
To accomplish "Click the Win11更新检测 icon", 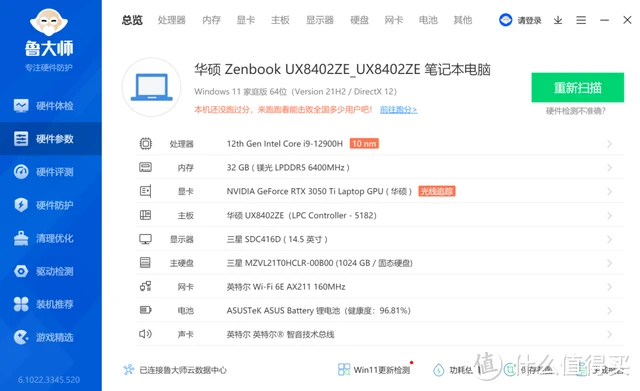I will click(344, 370).
